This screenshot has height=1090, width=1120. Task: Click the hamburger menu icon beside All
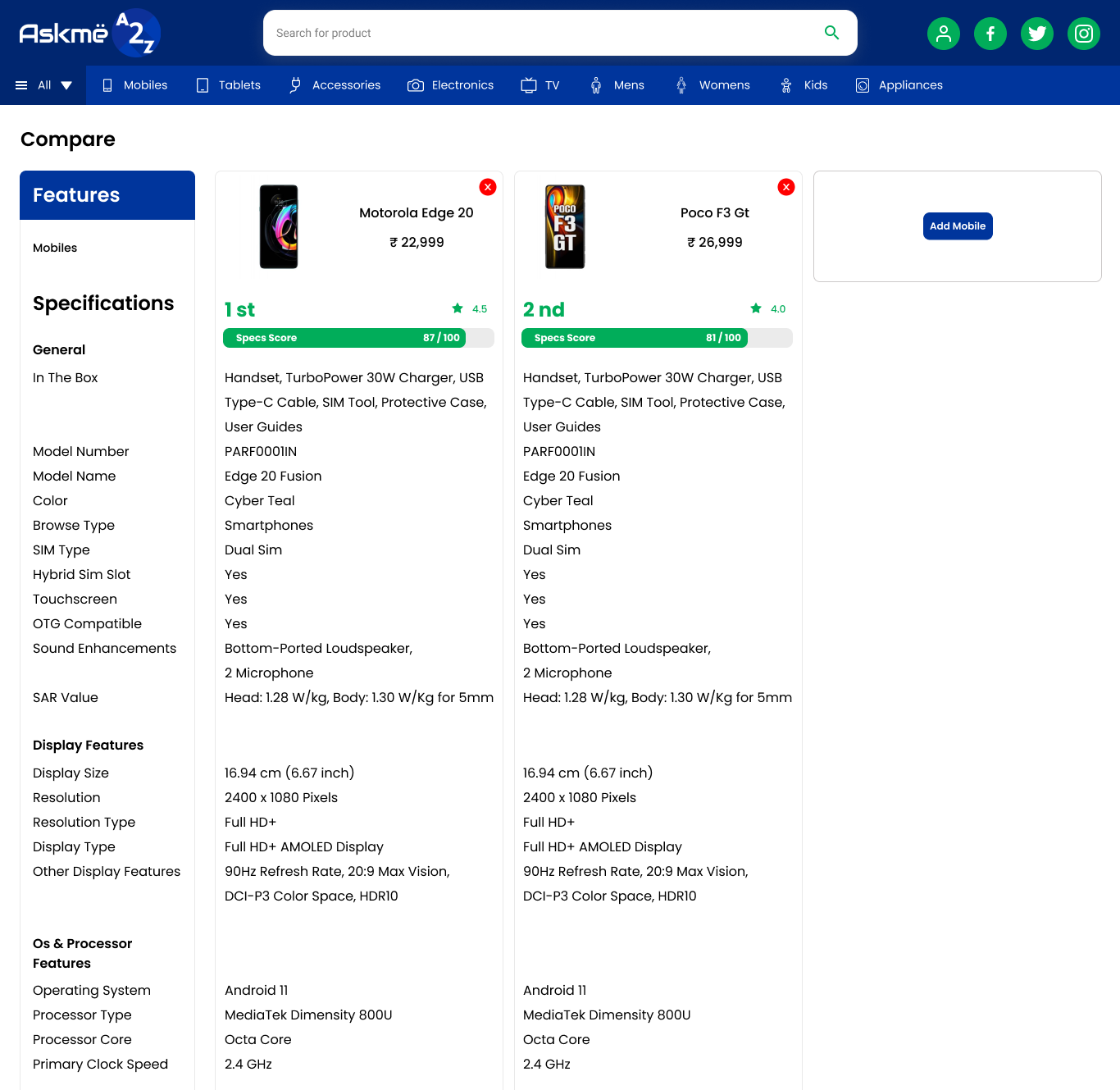(21, 85)
